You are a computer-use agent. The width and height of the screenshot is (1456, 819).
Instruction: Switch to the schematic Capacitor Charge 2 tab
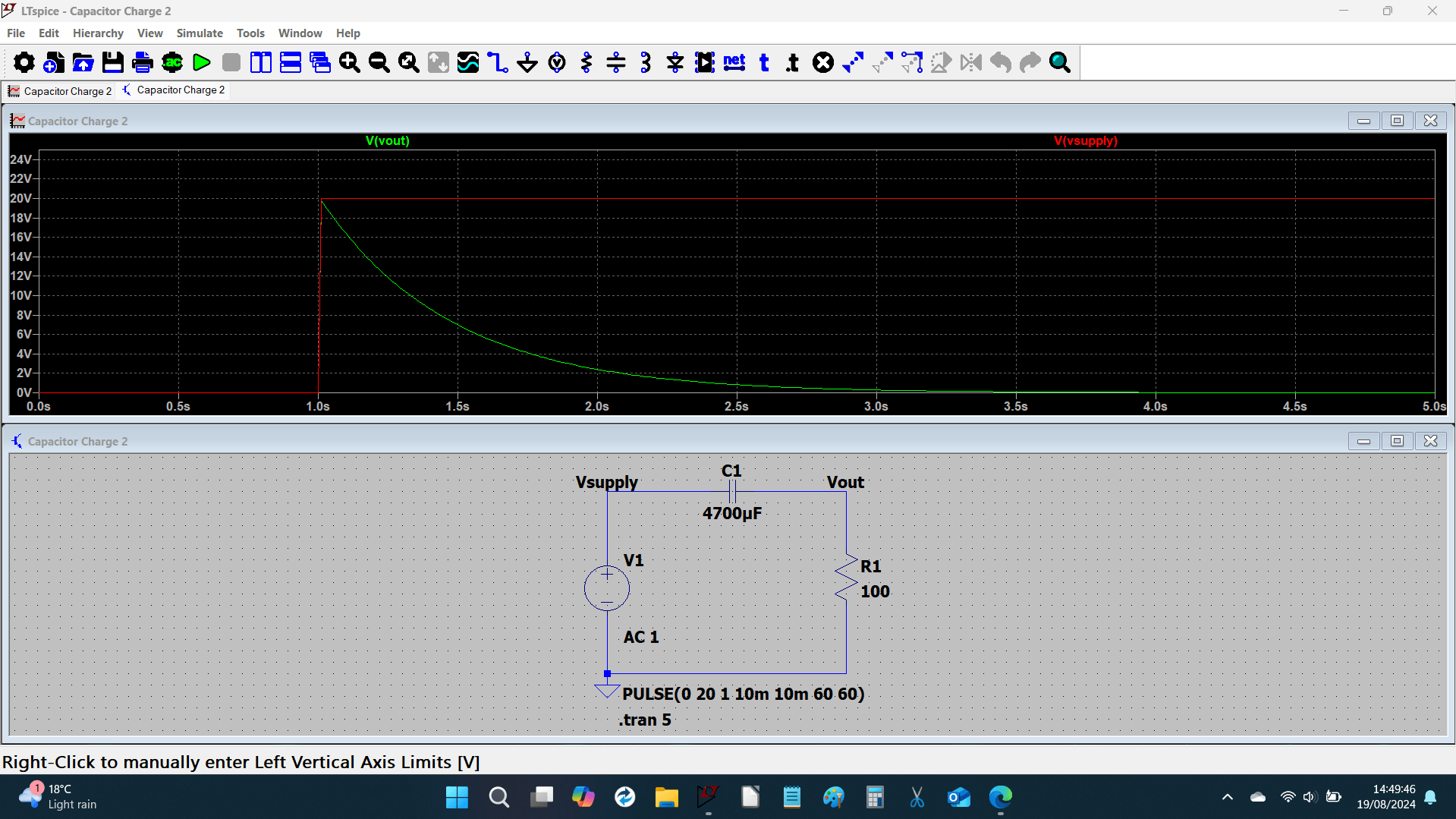pyautogui.click(x=174, y=90)
